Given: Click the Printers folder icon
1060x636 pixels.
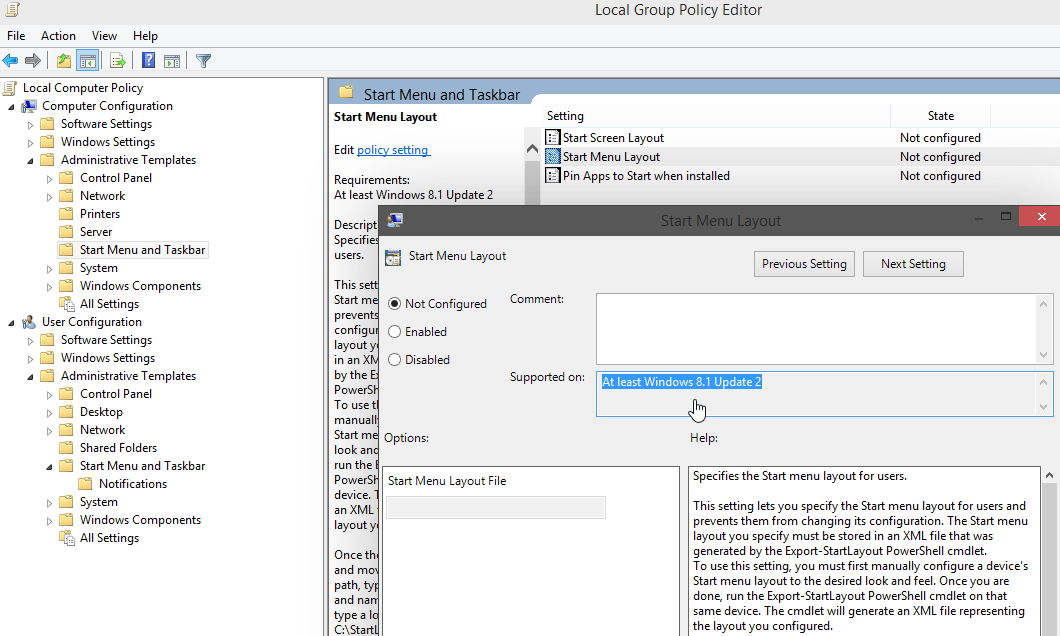Looking at the screenshot, I should point(66,214).
